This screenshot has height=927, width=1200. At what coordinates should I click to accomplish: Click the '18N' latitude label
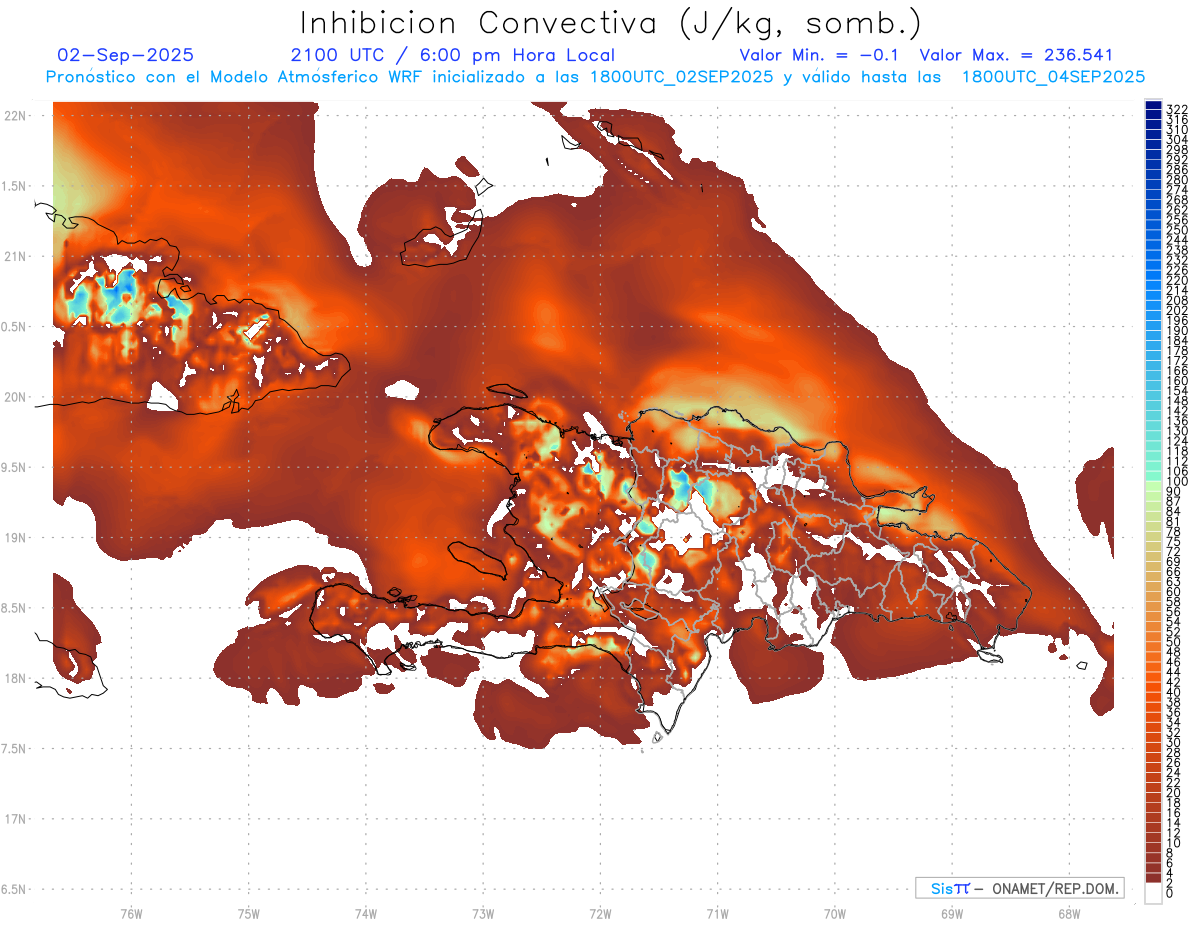coord(14,679)
